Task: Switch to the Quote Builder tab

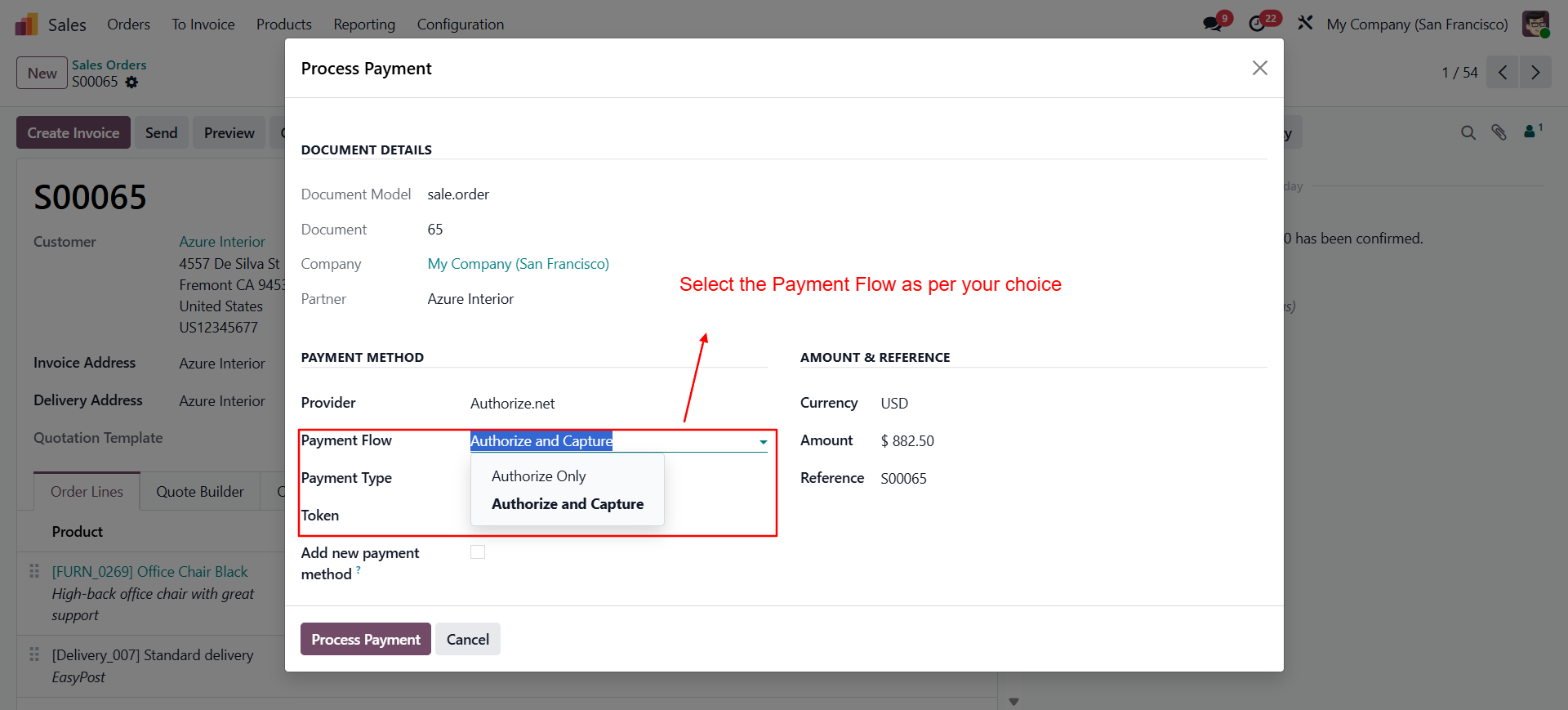Action: pyautogui.click(x=200, y=492)
